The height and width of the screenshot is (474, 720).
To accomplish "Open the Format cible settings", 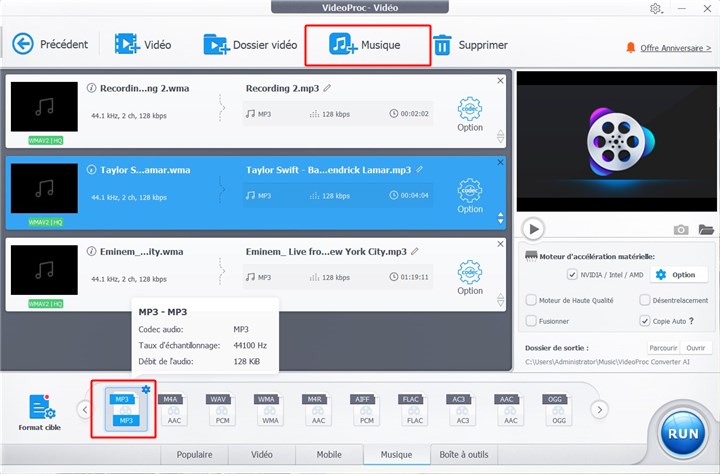I will click(x=40, y=412).
